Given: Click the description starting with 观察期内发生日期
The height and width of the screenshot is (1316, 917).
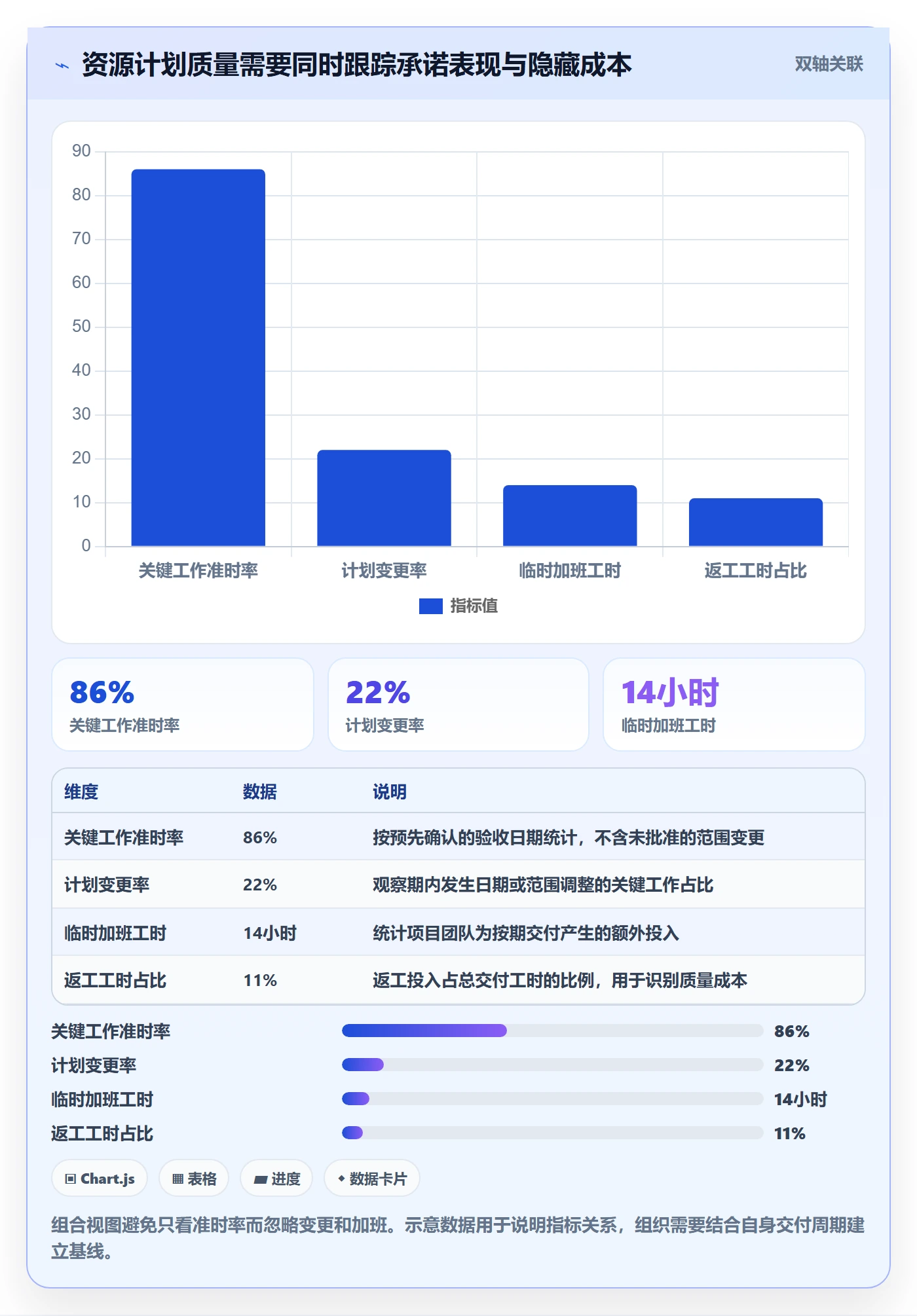Looking at the screenshot, I should [543, 885].
